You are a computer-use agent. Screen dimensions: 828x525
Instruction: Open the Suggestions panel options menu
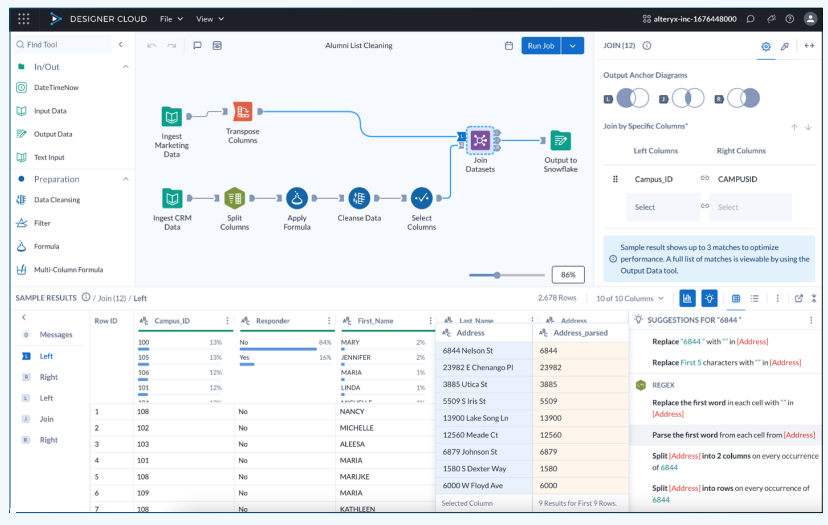point(811,320)
